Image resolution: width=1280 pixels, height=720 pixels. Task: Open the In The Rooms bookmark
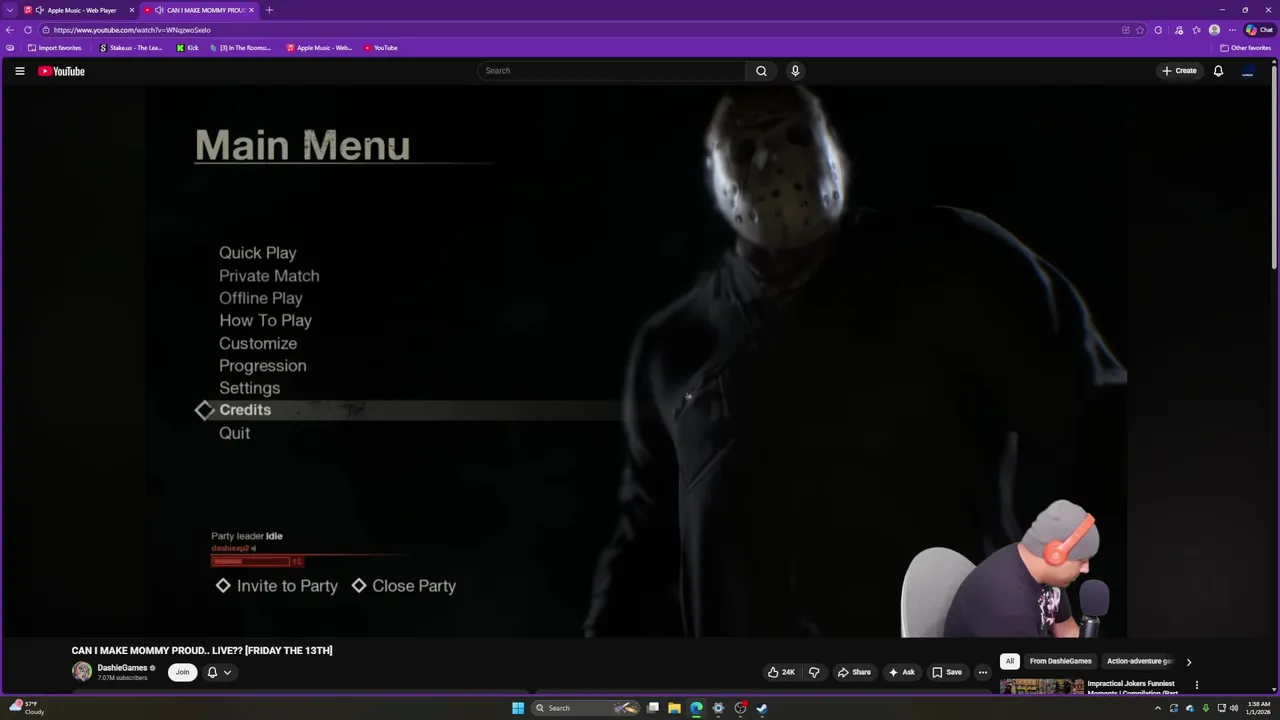242,48
